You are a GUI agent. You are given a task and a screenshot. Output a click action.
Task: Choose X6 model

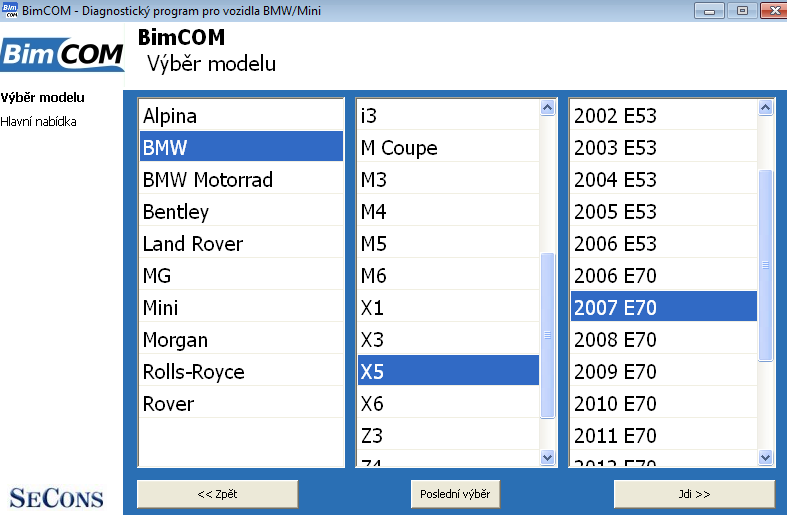(448, 404)
